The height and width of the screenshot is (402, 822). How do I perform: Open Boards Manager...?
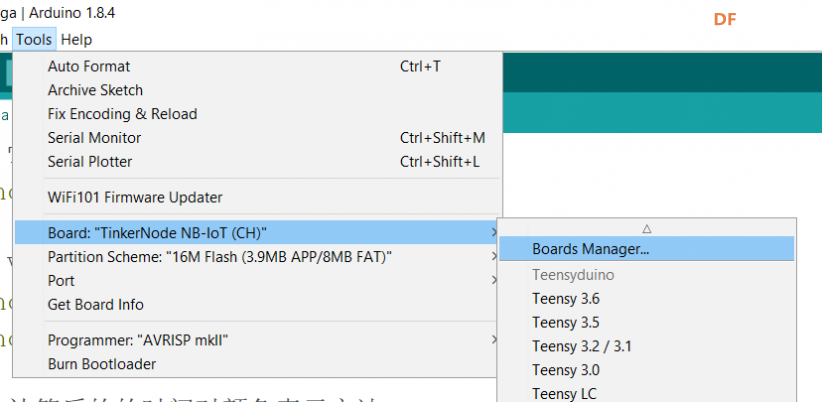tap(646, 248)
